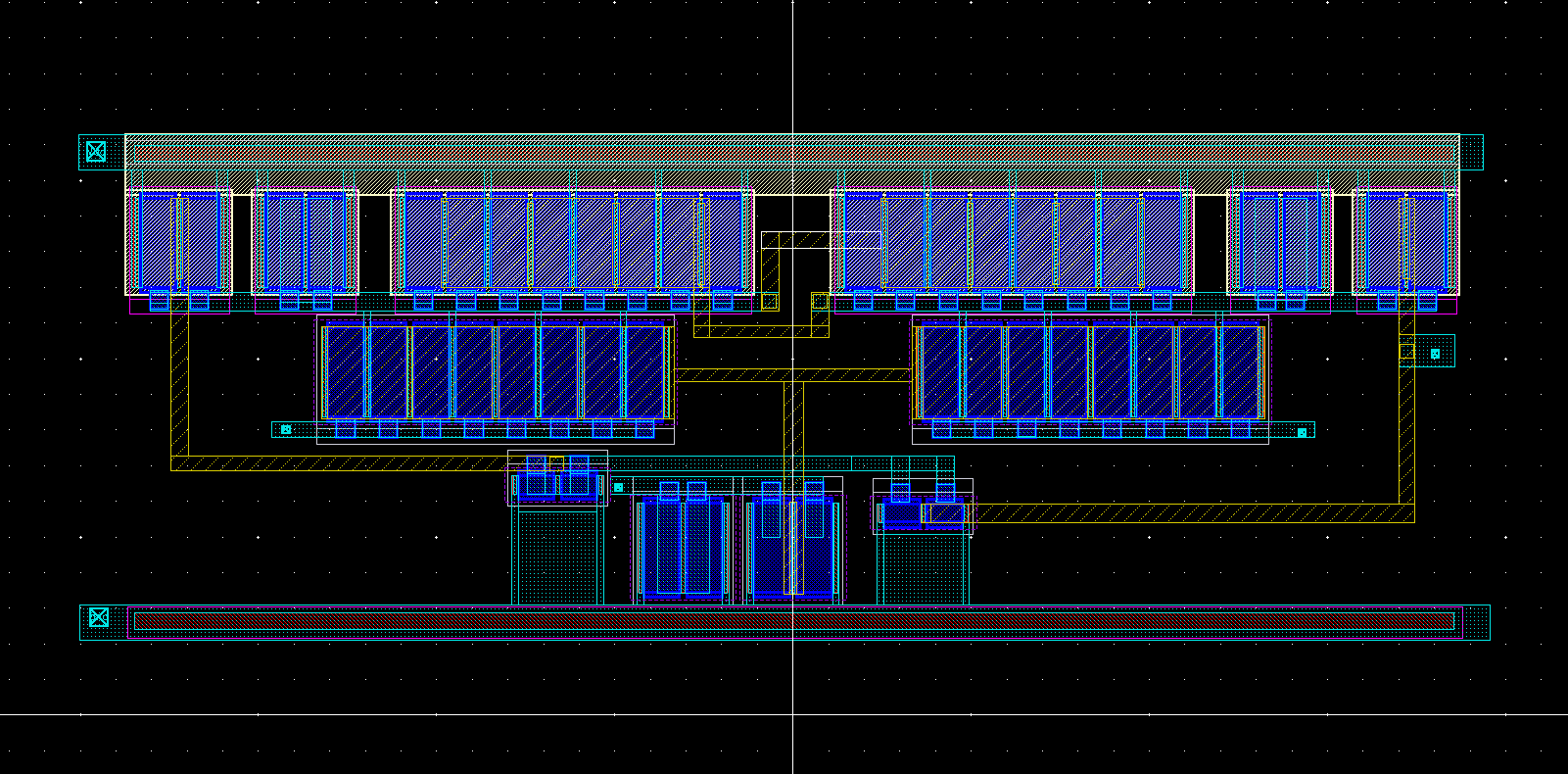Select the left middle-row transistor array
The image size is (1568, 774).
[x=495, y=371]
